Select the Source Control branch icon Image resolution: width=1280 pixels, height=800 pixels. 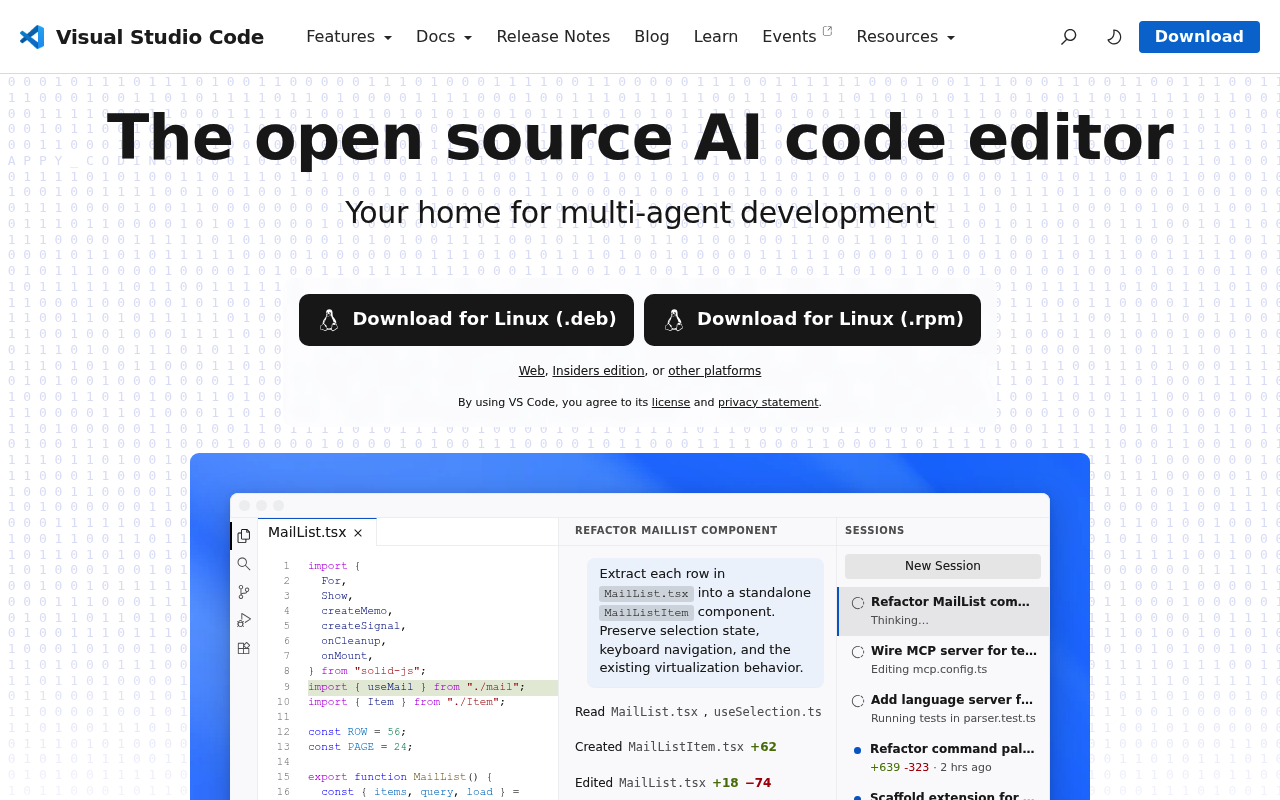click(244, 592)
